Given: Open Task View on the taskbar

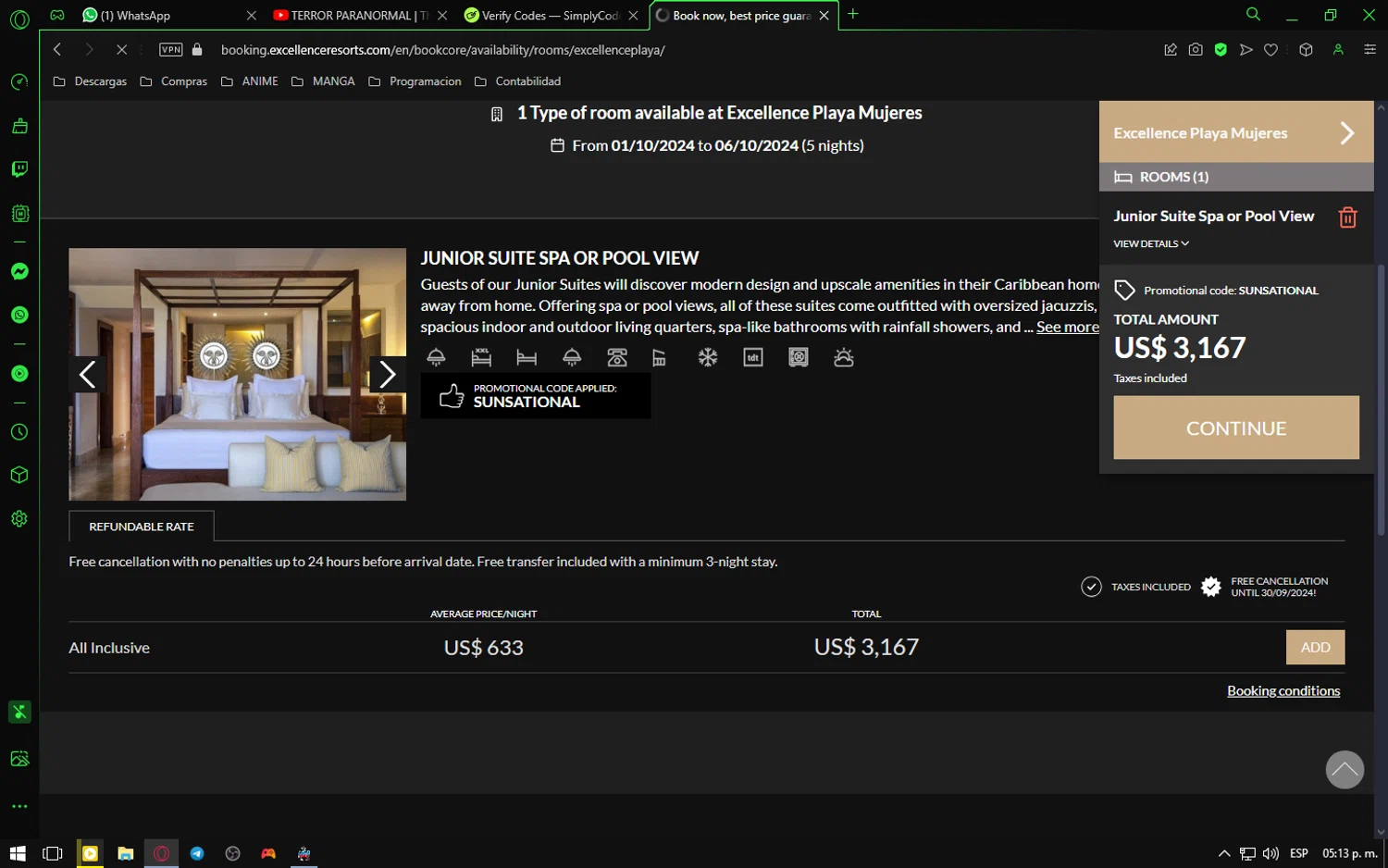Looking at the screenshot, I should click(53, 853).
